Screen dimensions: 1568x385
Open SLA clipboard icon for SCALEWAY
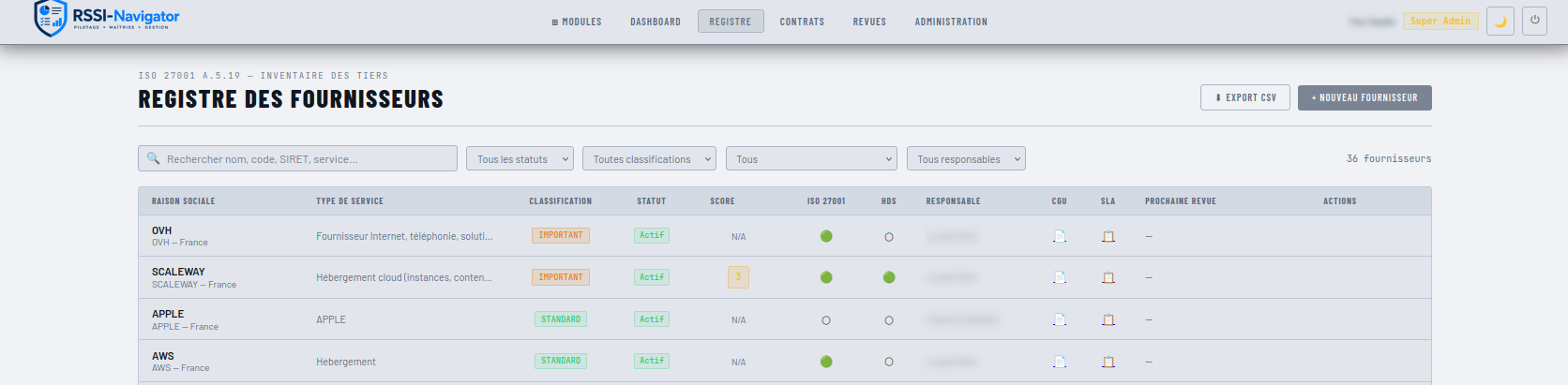click(x=1108, y=277)
